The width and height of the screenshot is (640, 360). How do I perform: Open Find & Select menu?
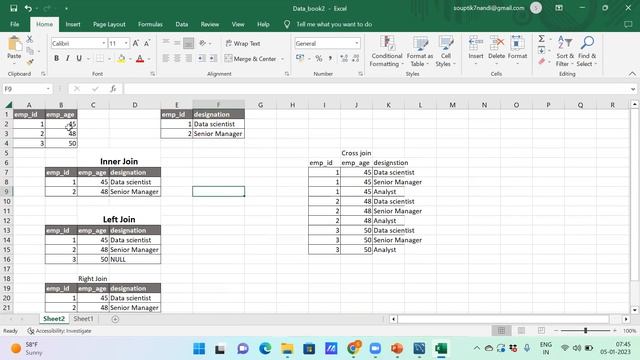point(587,51)
